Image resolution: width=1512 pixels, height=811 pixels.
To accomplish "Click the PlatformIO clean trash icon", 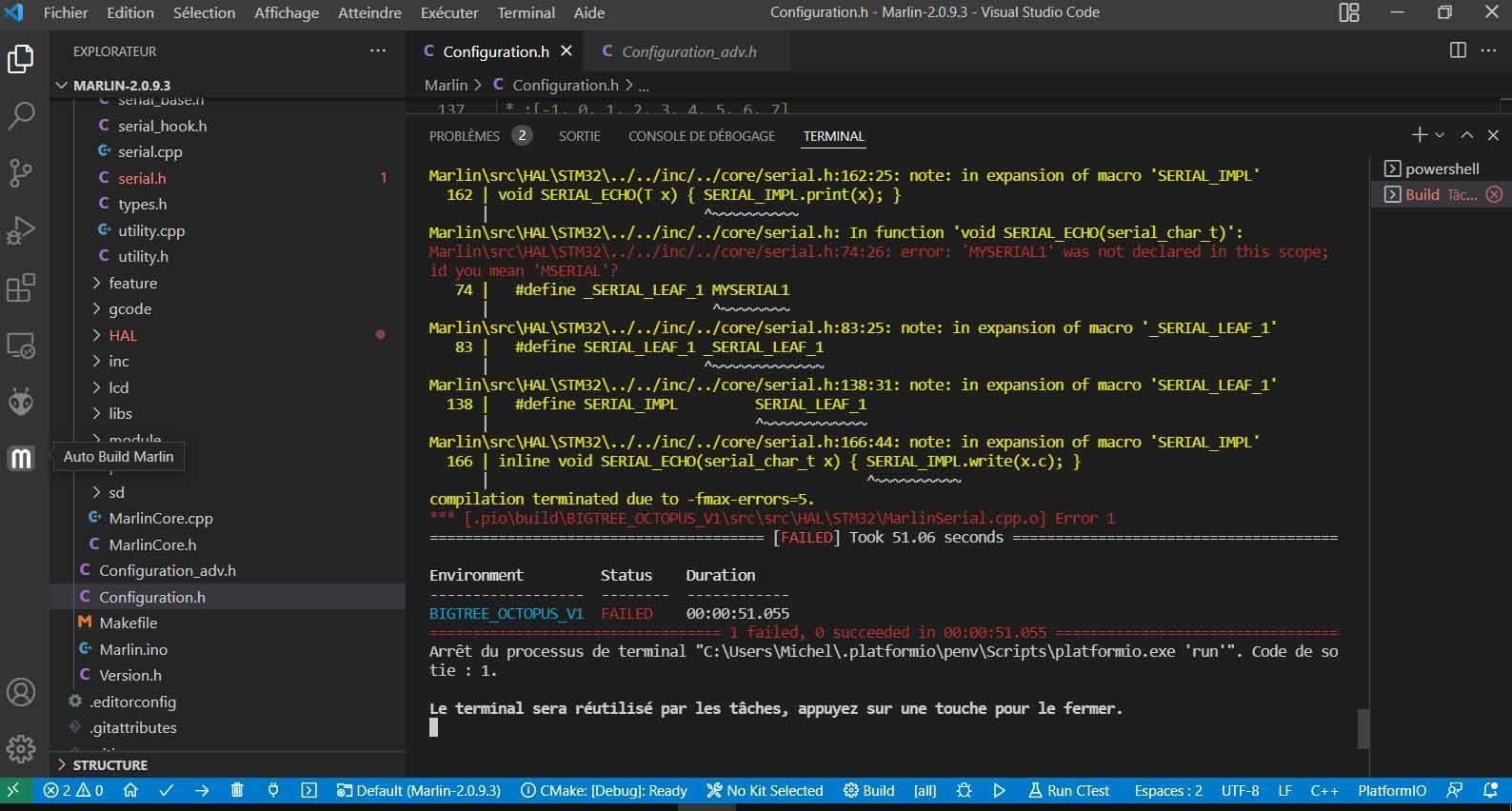I will 237,790.
